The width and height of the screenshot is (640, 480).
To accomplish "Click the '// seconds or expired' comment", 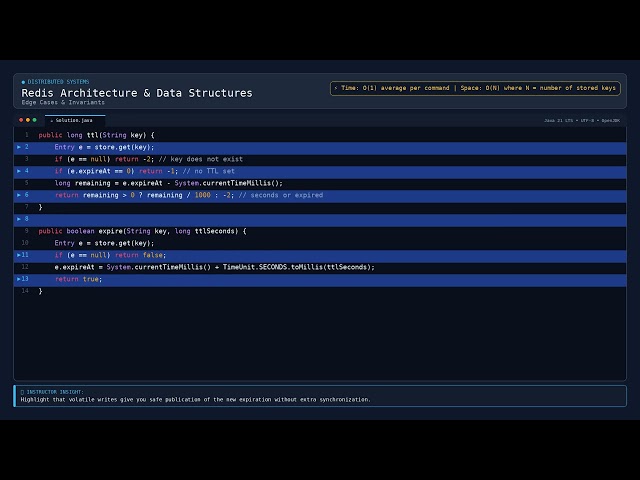I will (281, 195).
